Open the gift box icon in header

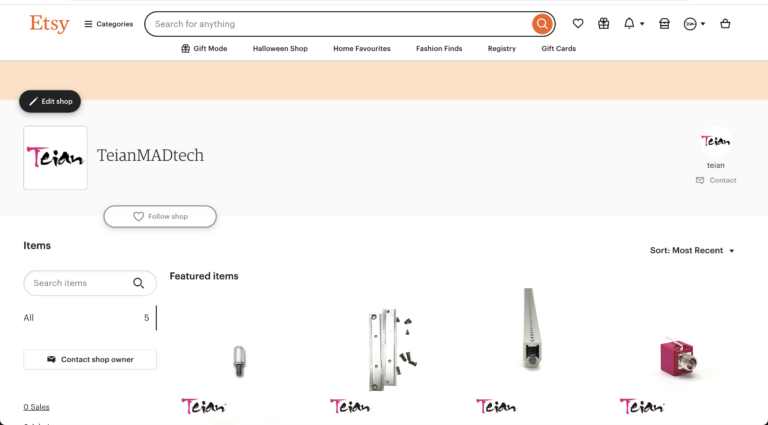pyautogui.click(x=603, y=24)
